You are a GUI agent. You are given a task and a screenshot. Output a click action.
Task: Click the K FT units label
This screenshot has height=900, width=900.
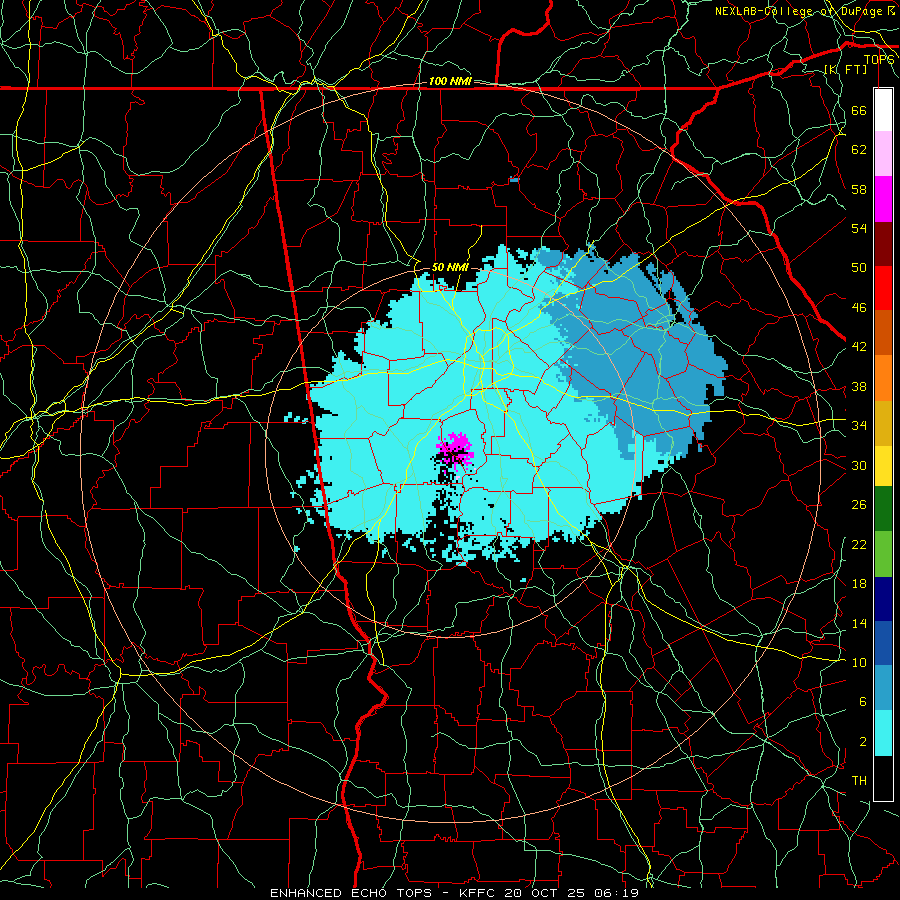click(x=845, y=69)
